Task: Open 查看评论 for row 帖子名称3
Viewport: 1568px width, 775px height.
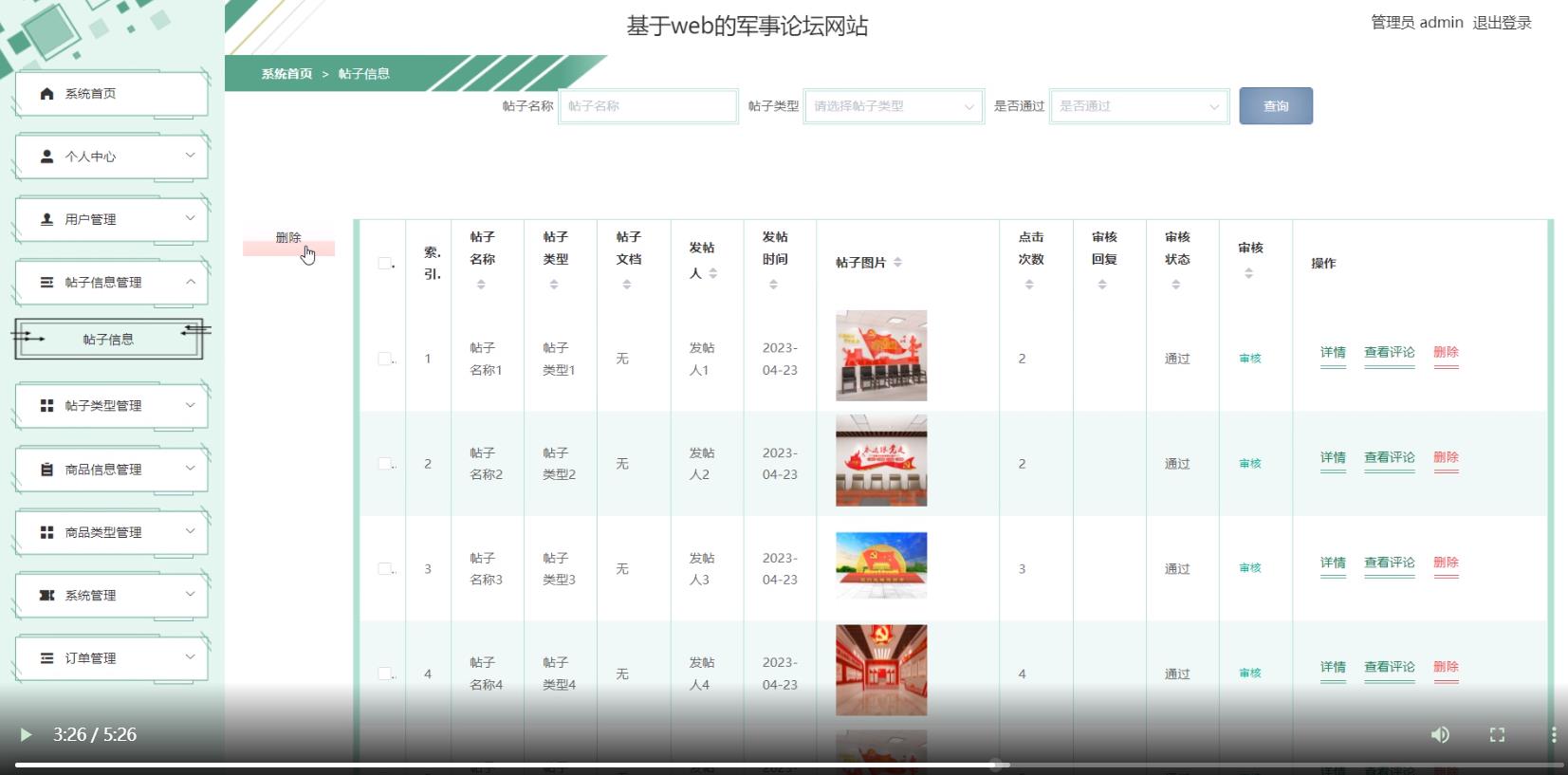Action: (x=1389, y=563)
